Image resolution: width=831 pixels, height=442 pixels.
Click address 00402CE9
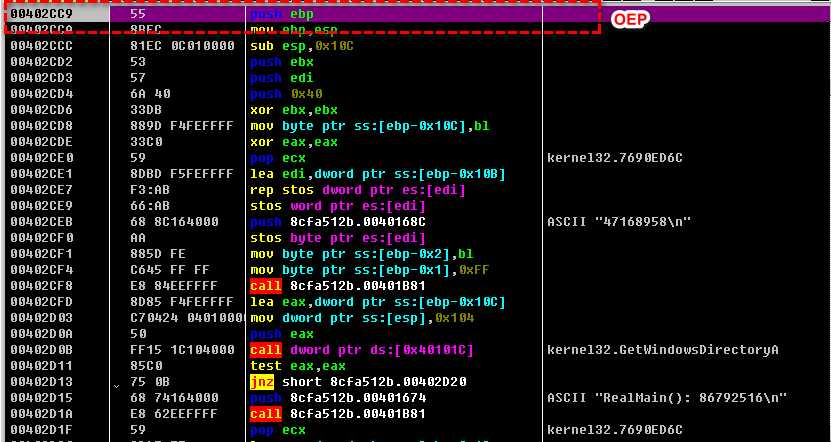pyautogui.click(x=41, y=206)
